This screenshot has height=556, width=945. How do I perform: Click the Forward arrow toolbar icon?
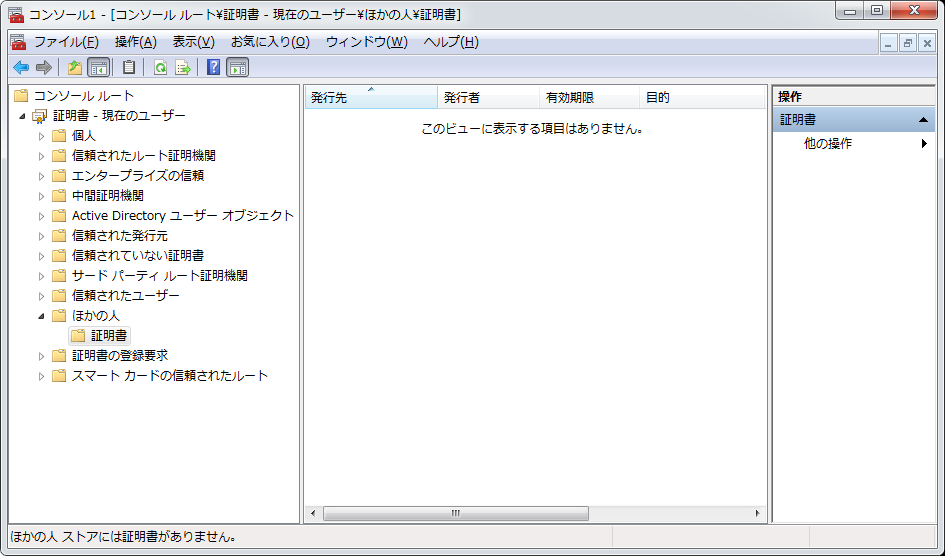pos(43,68)
